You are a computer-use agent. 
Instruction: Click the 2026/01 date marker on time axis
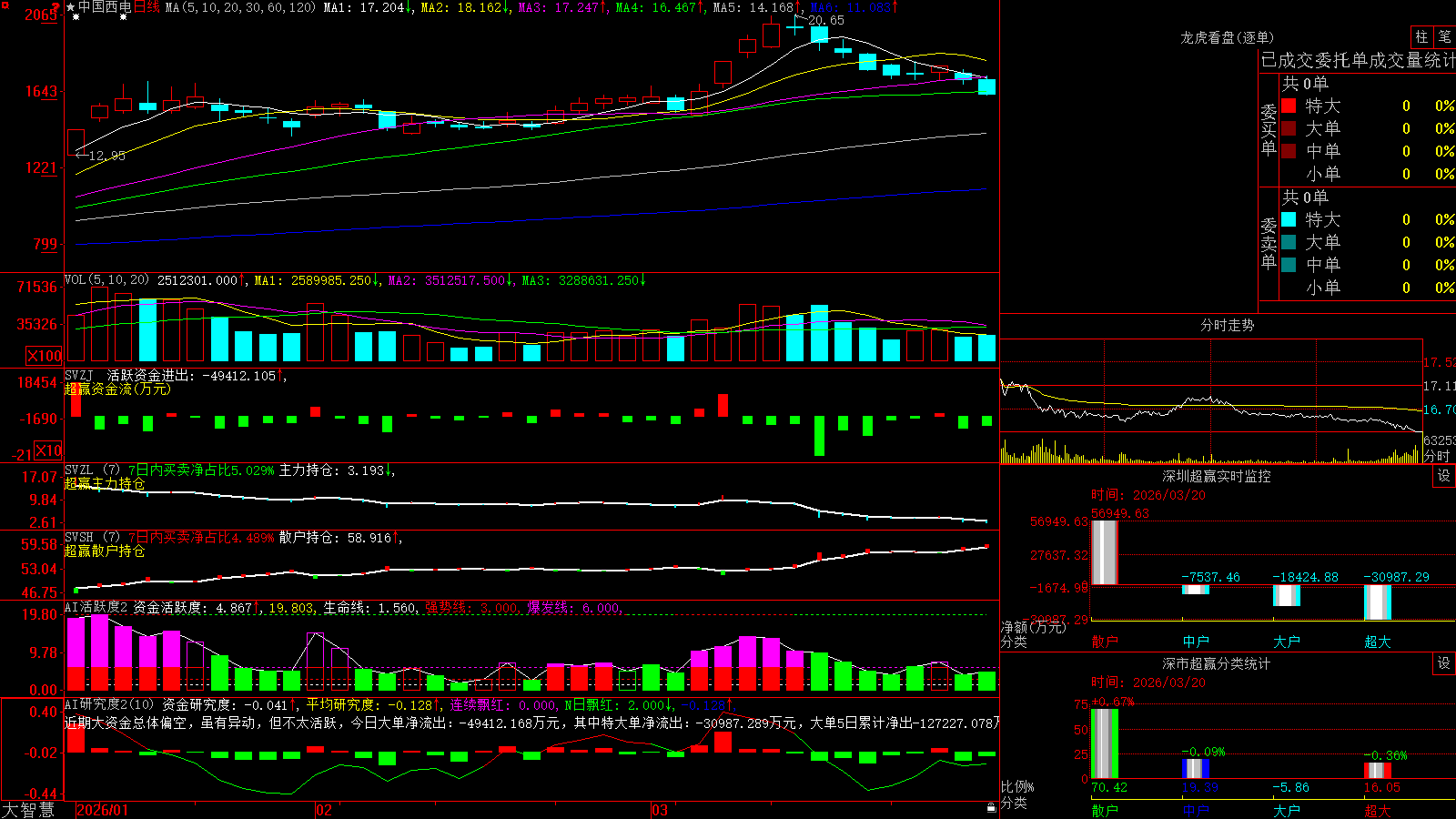coord(102,810)
